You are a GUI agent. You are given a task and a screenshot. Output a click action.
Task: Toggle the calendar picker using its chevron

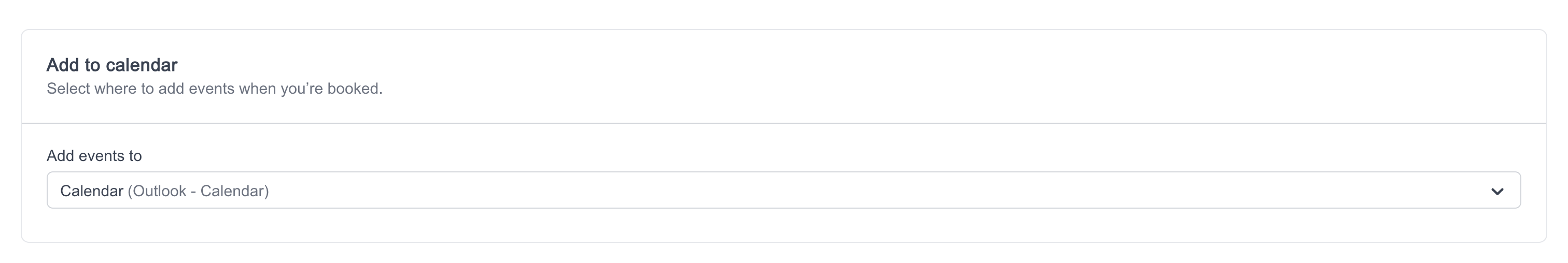coord(1497,192)
